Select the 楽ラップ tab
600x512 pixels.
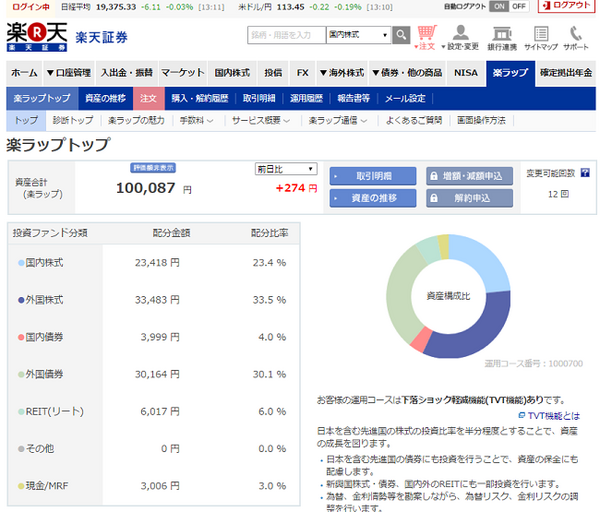point(510,73)
